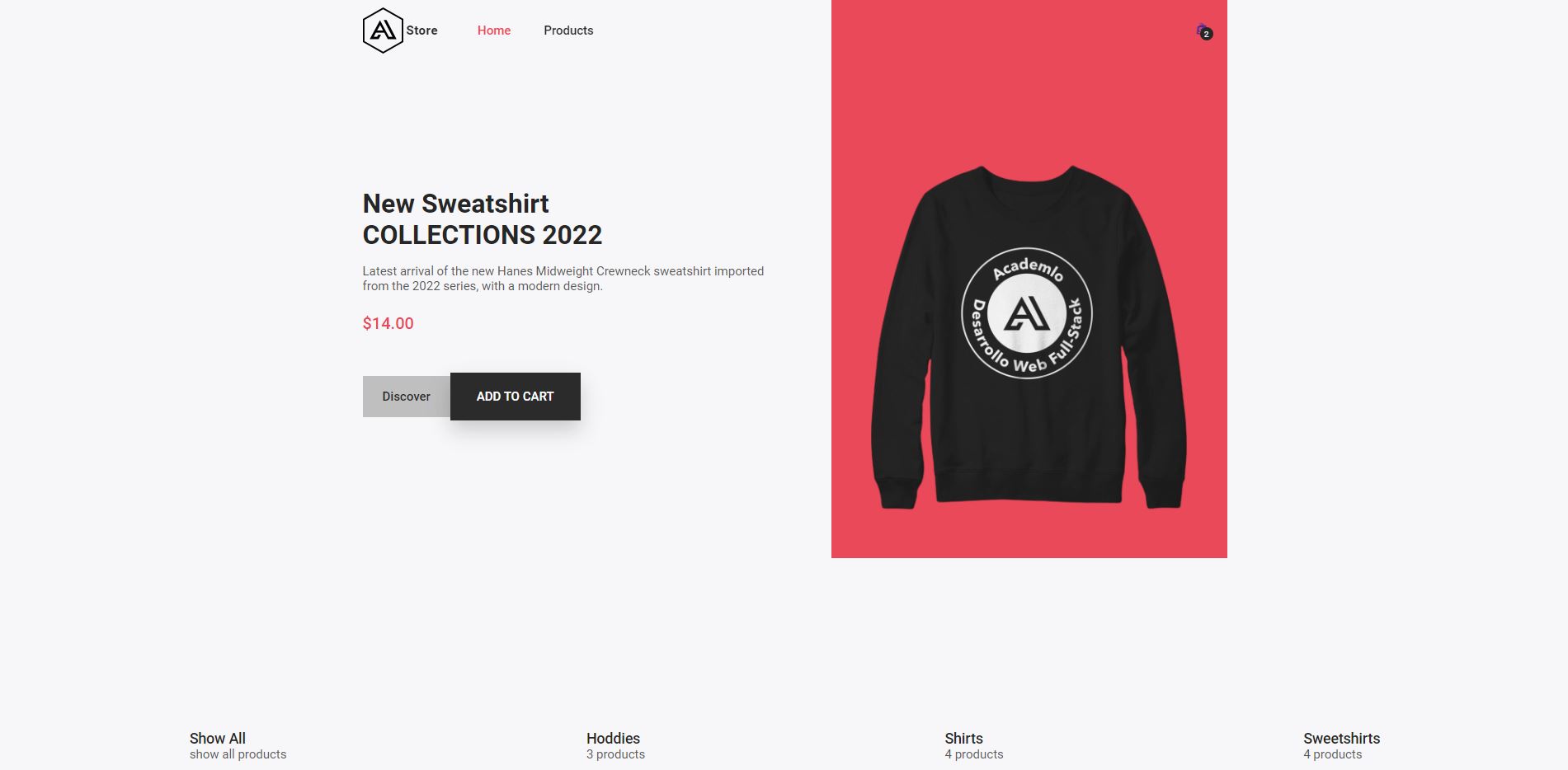This screenshot has height=770, width=1568.
Task: Filter products by Hoddies category
Action: (613, 739)
